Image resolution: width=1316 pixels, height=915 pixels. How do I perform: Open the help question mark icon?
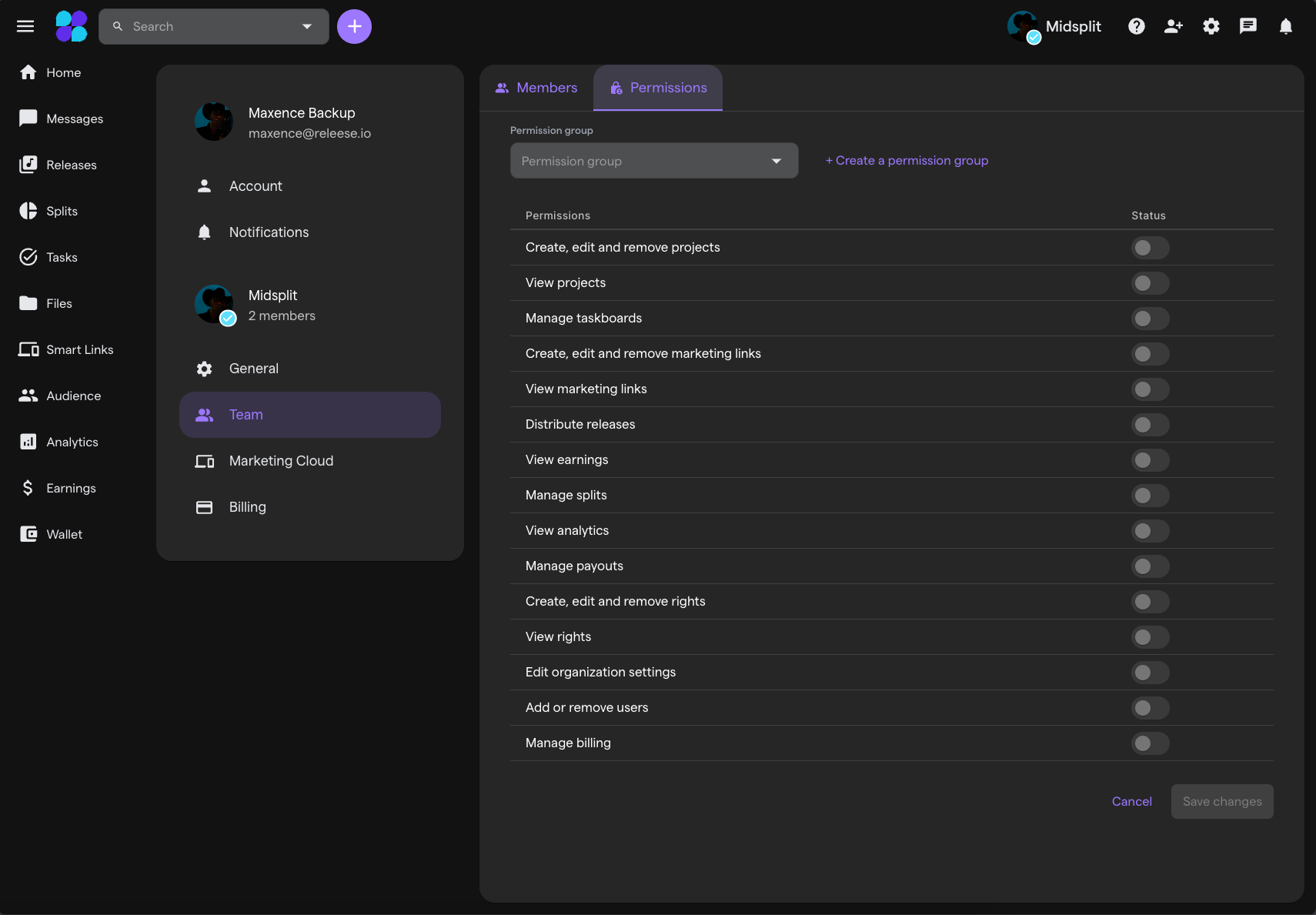1137,26
